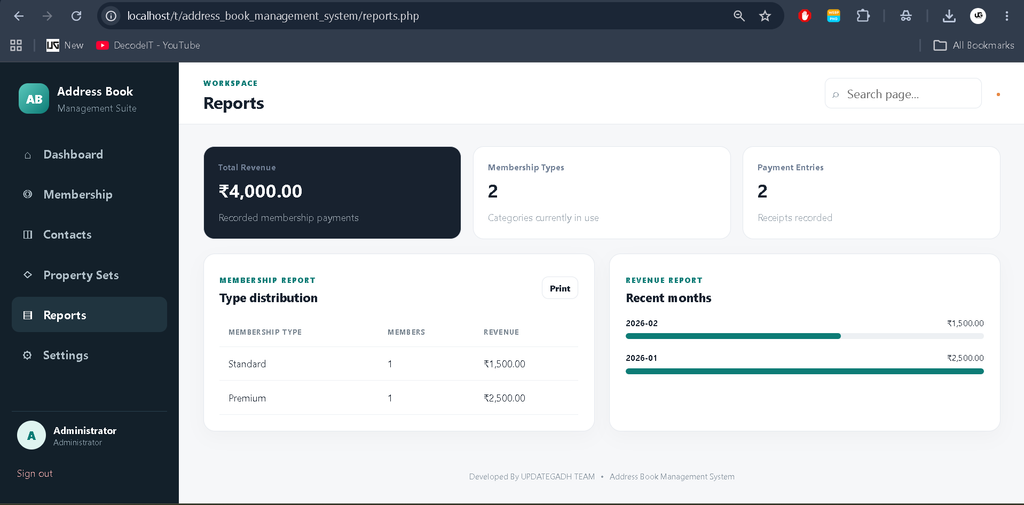Click the Sign out link
This screenshot has height=505, width=1024.
tap(35, 474)
